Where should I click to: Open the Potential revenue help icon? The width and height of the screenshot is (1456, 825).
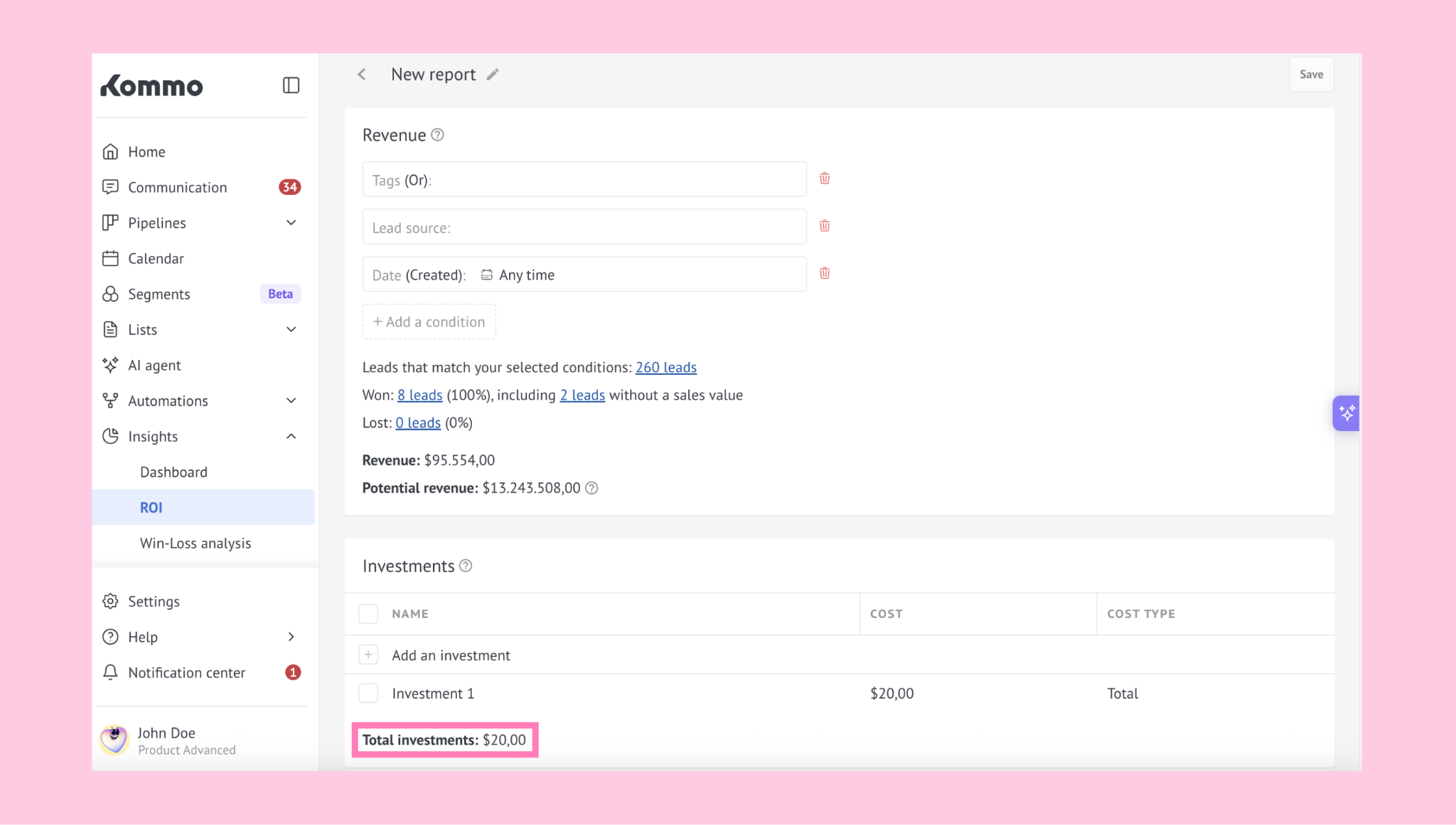tap(591, 488)
